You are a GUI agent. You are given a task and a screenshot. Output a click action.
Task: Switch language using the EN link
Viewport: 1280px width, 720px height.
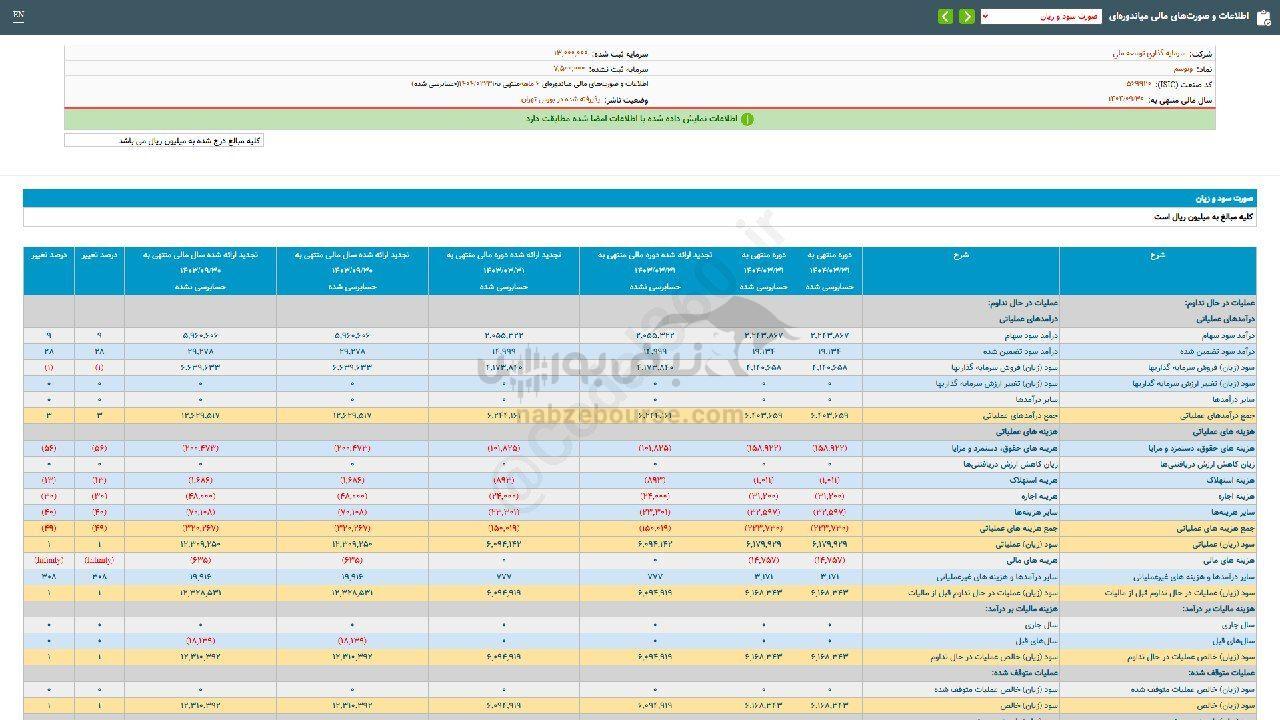pos(19,16)
